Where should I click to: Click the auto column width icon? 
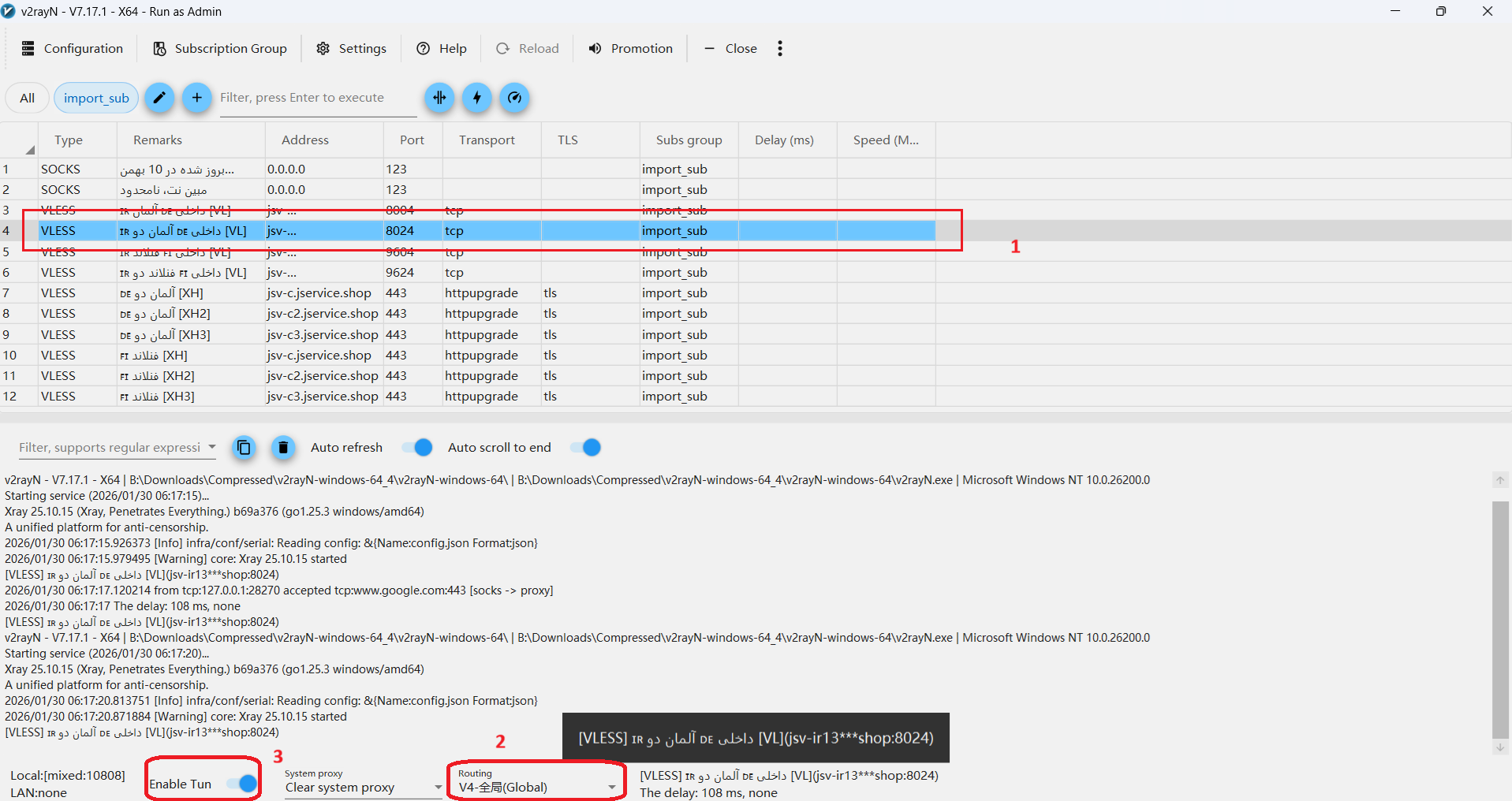(439, 98)
